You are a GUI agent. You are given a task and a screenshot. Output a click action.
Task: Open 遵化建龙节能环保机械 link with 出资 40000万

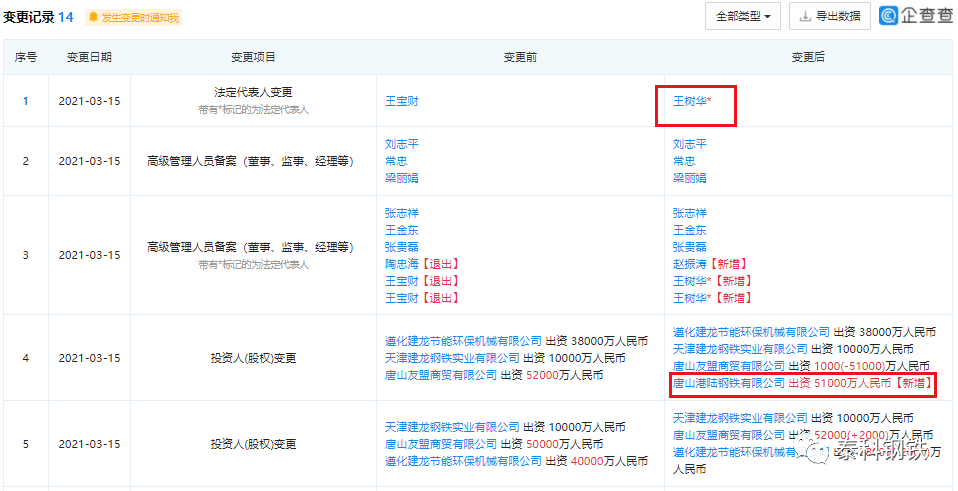tap(463, 461)
